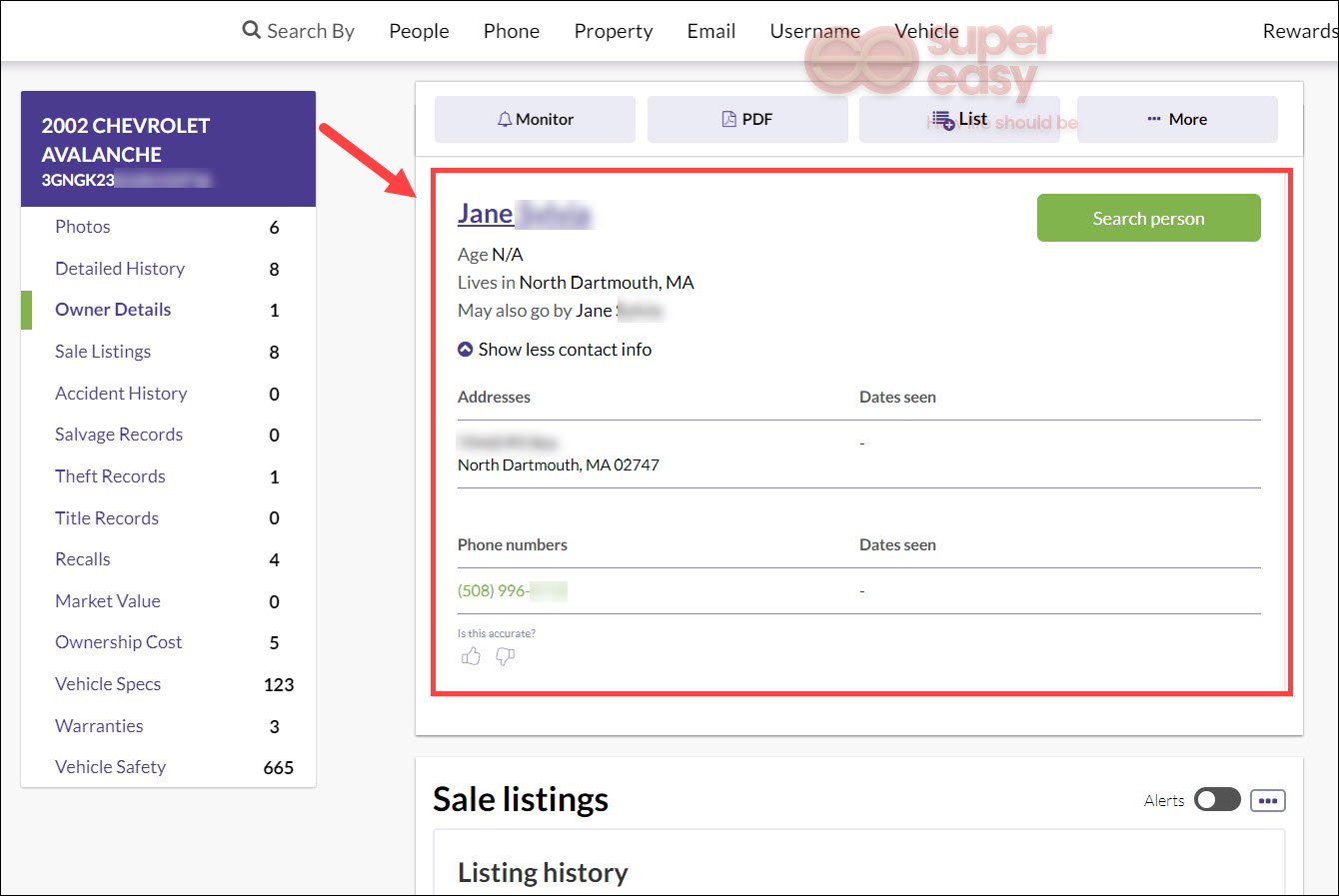Click the Vehicle Safety count 665
1339x896 pixels.
(x=278, y=768)
